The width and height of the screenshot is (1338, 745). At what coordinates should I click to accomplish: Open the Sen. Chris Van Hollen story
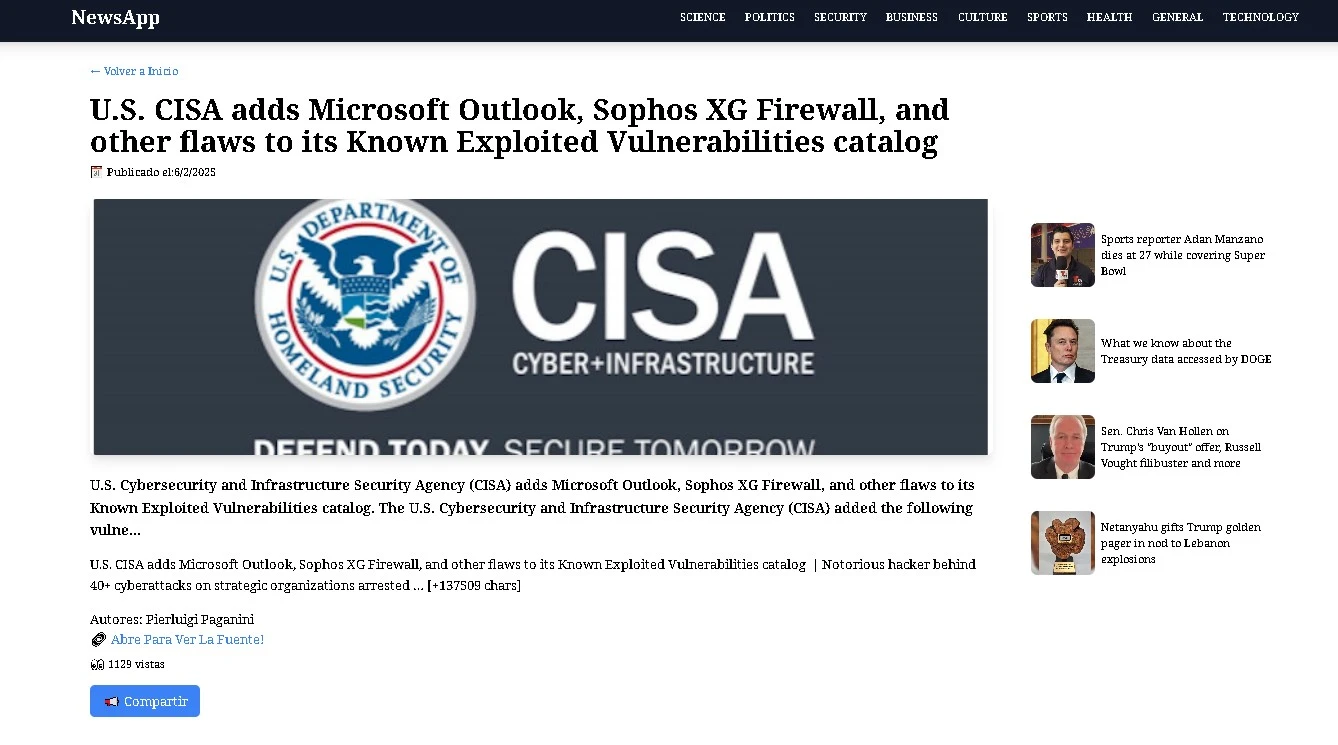[1180, 447]
